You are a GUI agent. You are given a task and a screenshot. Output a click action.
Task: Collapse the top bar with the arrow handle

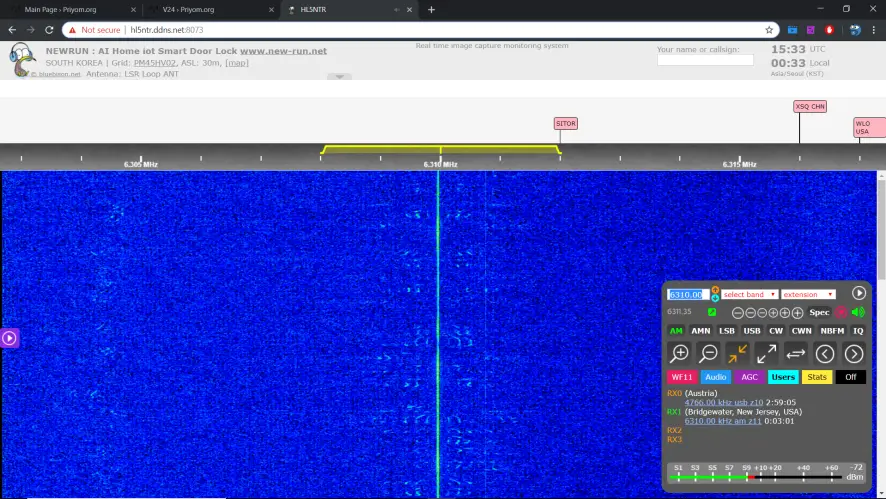pos(338,77)
